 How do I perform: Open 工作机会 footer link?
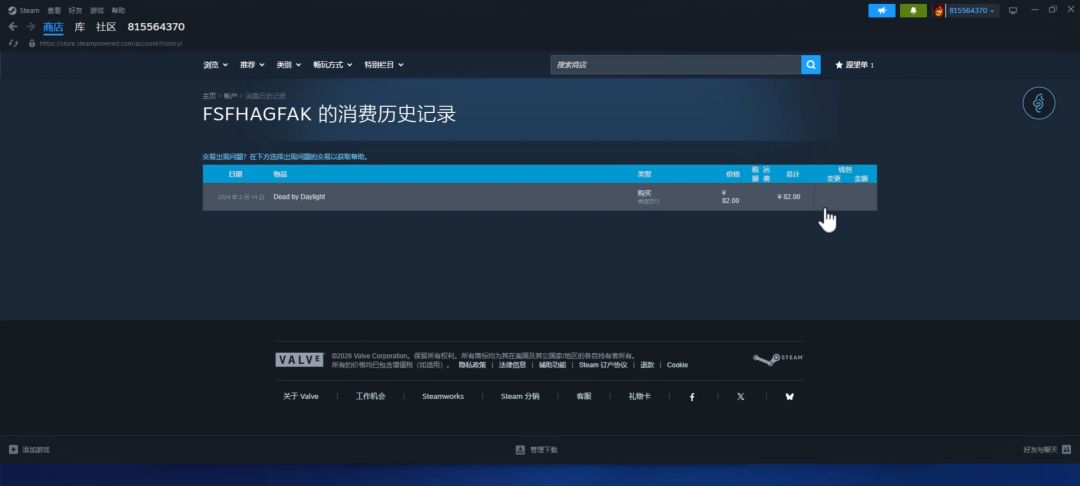tap(371, 397)
